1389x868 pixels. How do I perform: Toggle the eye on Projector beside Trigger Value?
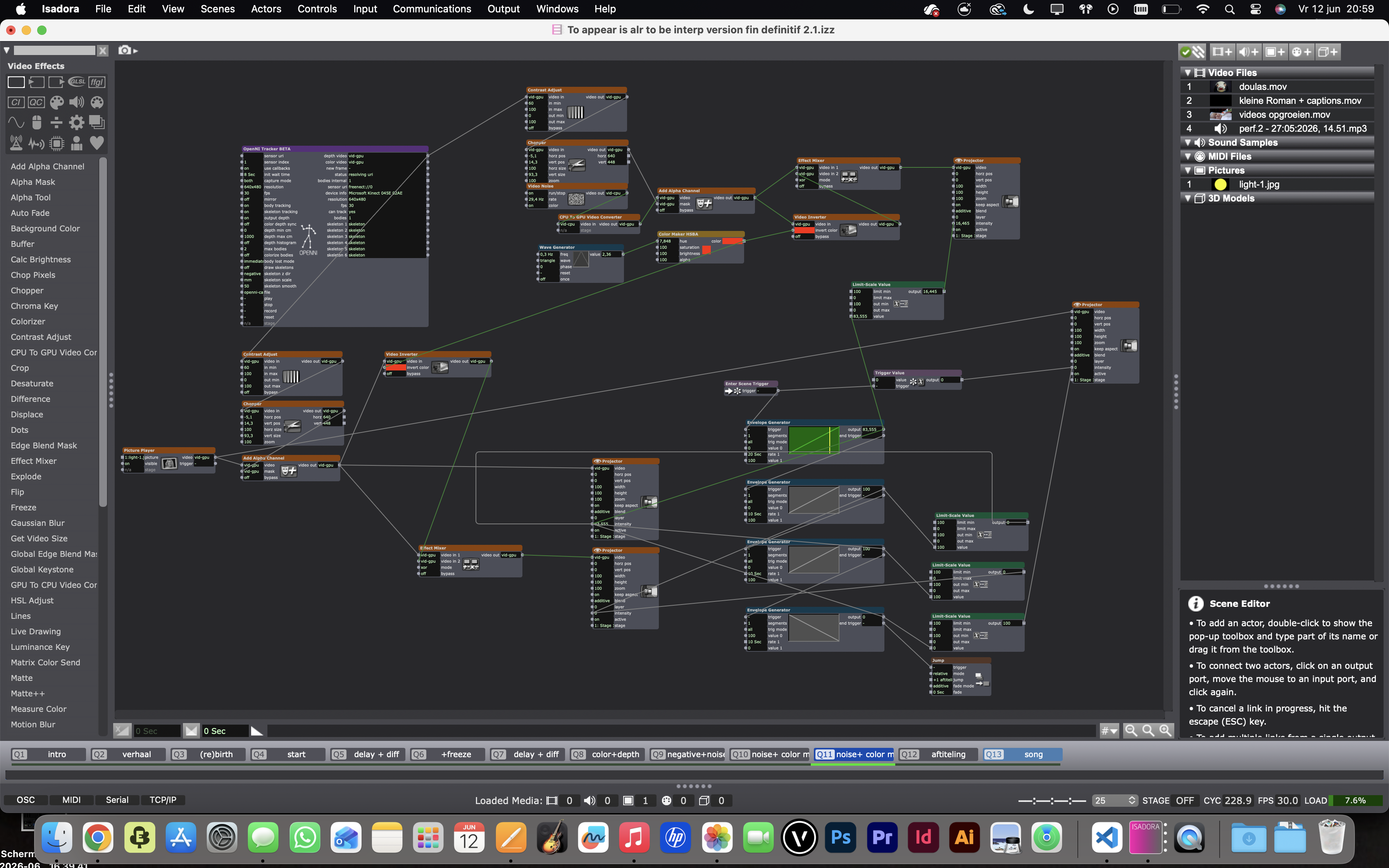[x=1077, y=305]
